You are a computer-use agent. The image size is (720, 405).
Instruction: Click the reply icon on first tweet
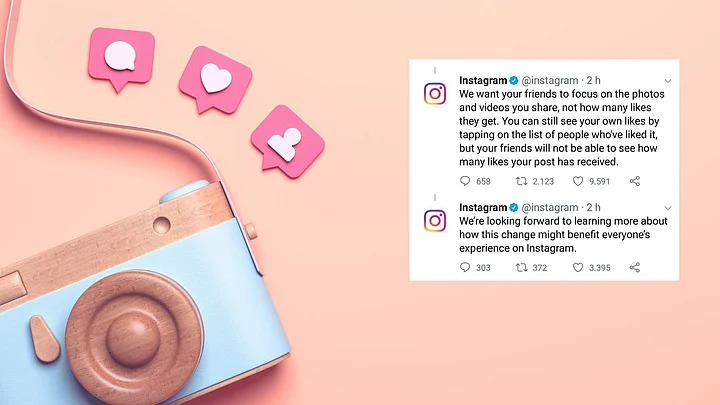tap(465, 181)
